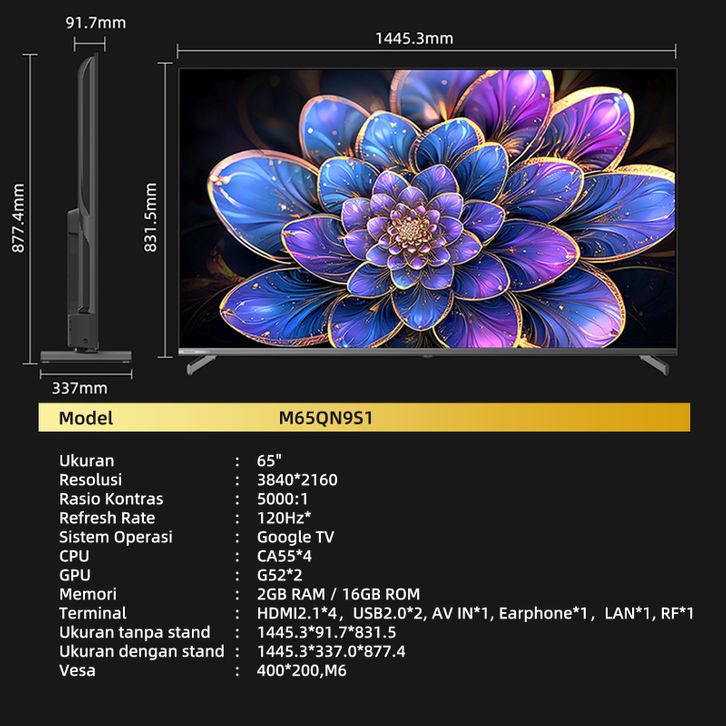Click the Google TV operating system value
Viewport: 726px width, 726px height.
[295, 537]
